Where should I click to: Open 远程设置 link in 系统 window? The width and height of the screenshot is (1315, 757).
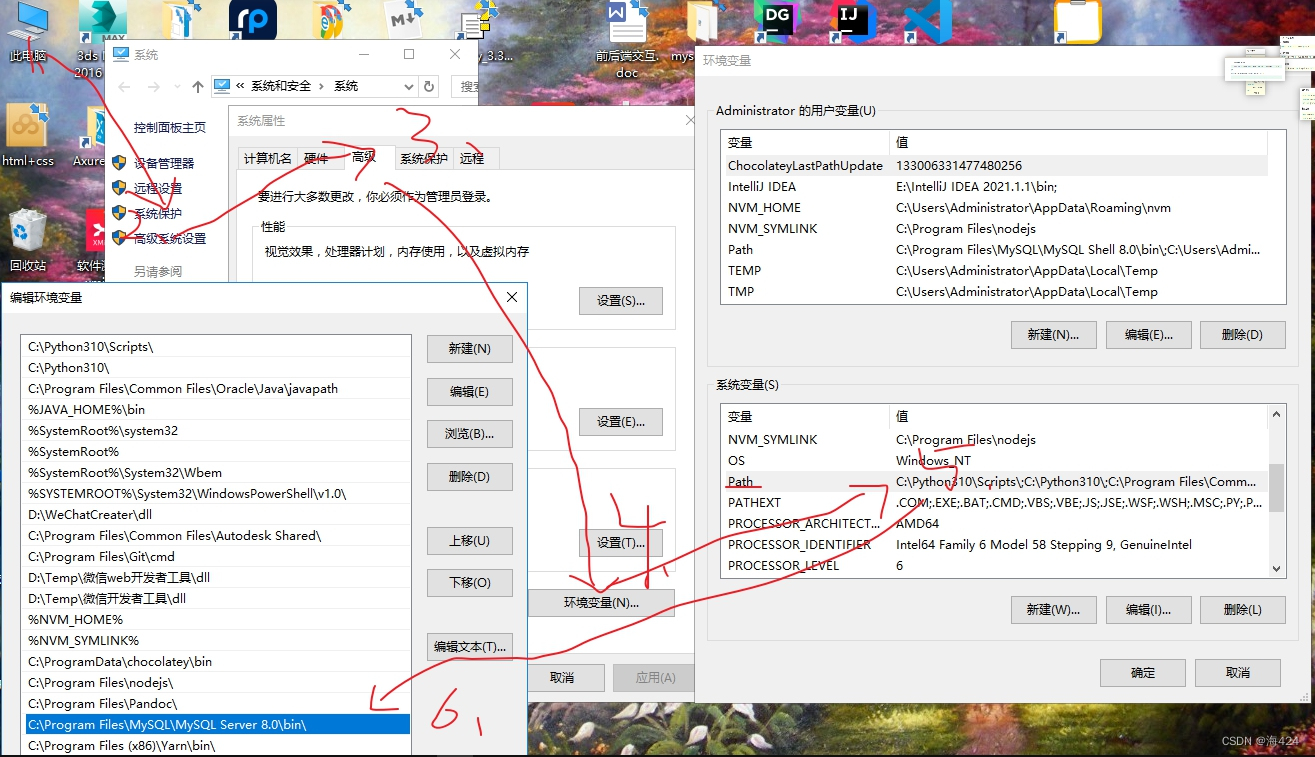pos(158,188)
